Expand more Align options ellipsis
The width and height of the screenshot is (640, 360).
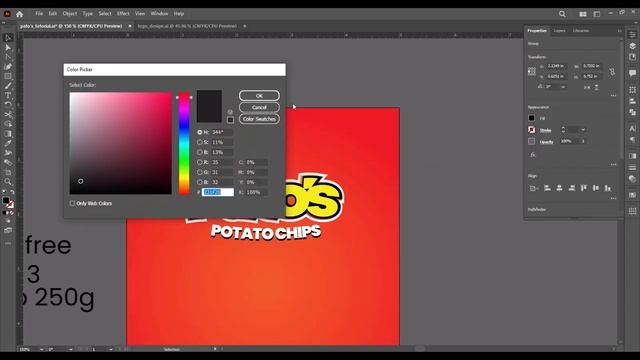point(613,198)
